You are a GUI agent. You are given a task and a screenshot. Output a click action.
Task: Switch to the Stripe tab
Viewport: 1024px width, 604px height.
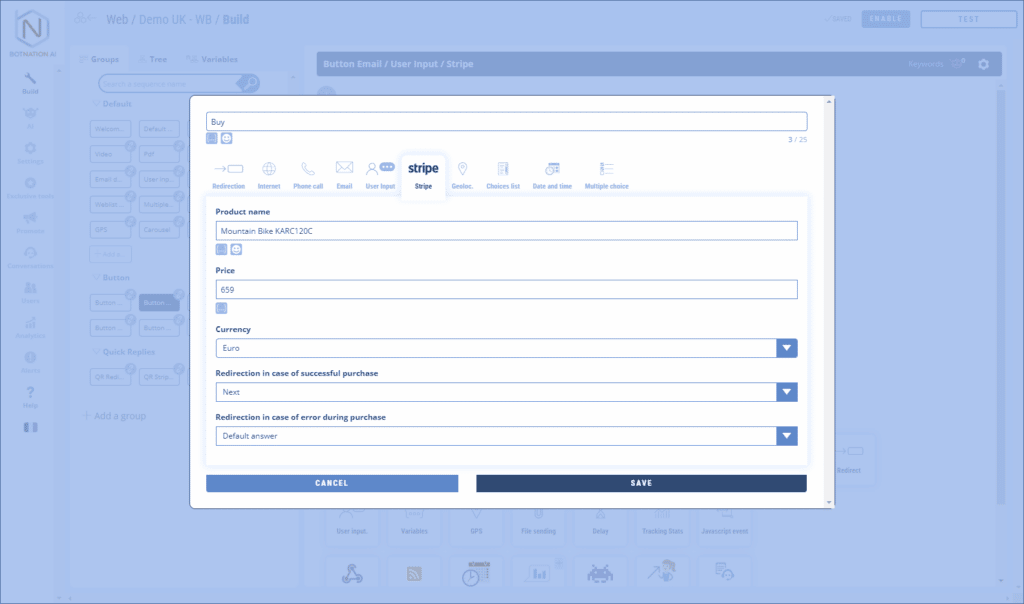pos(423,174)
